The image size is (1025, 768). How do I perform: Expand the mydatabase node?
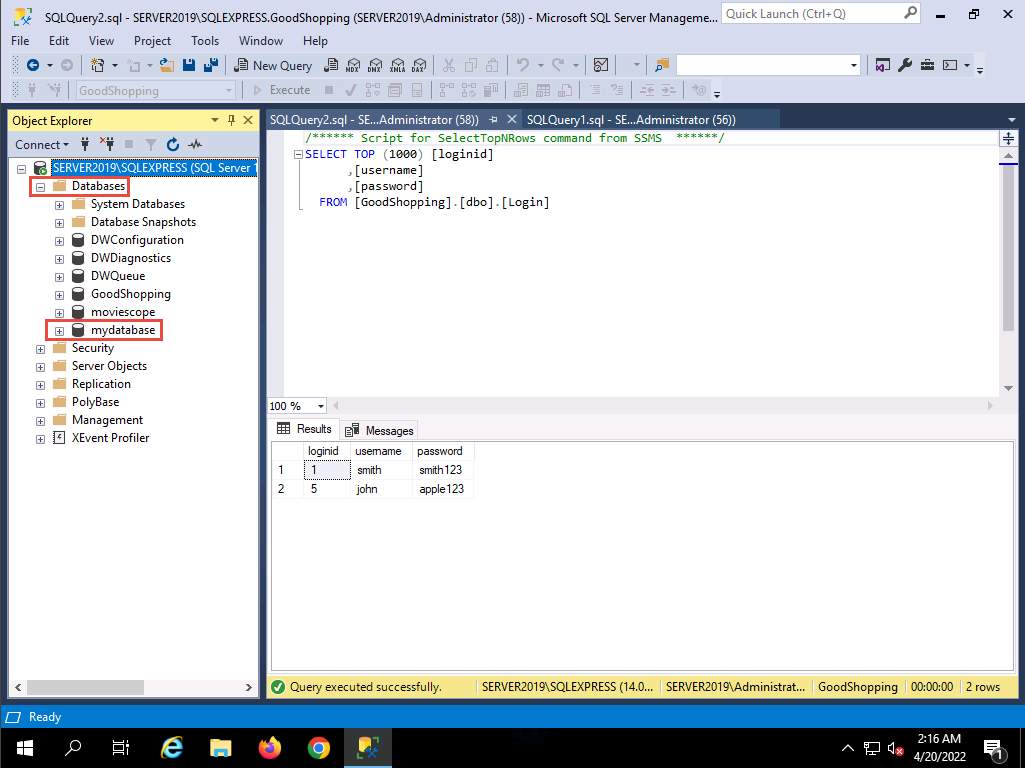[59, 331]
